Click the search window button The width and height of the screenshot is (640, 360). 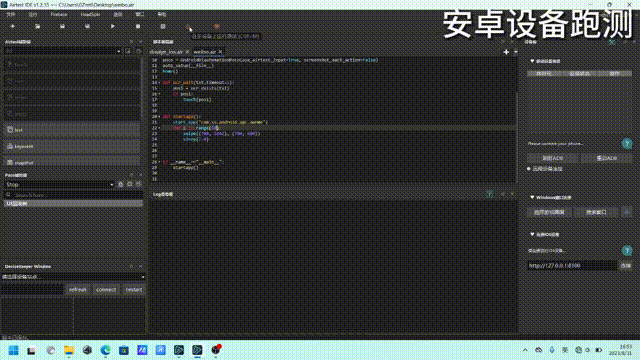tap(596, 212)
